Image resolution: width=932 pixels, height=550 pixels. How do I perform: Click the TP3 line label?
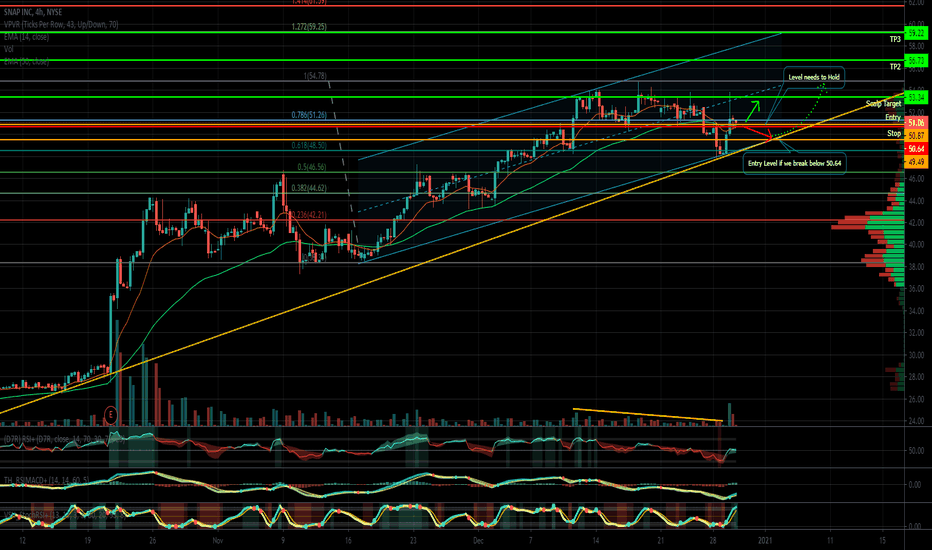895,39
